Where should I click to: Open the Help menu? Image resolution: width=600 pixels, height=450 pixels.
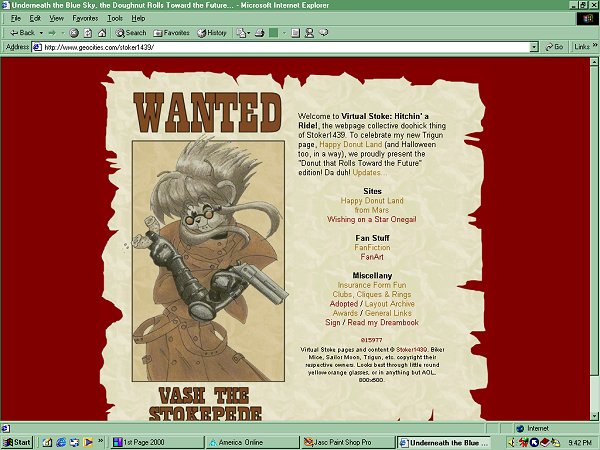coord(138,18)
